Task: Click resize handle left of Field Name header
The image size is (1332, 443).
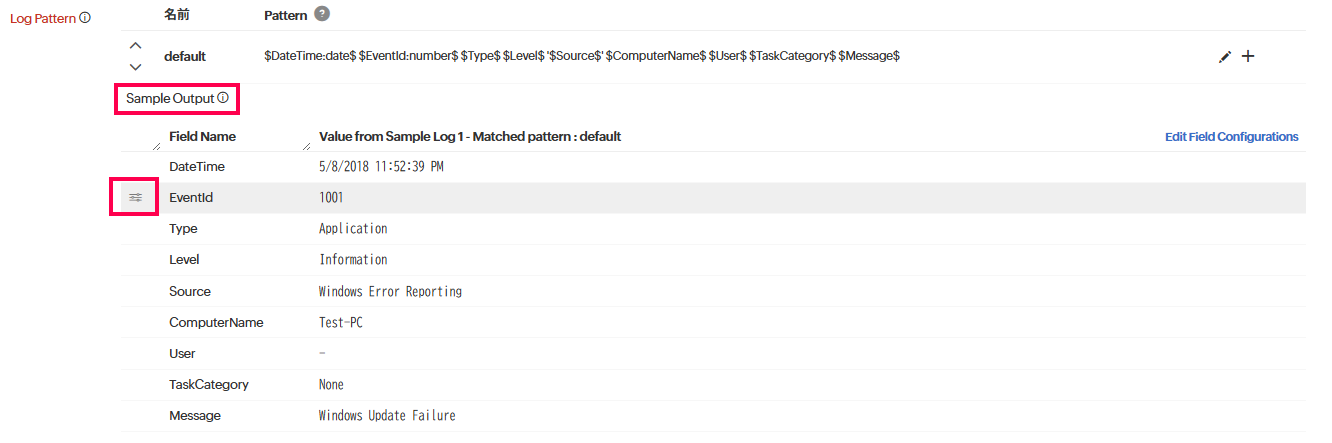Action: coord(155,146)
